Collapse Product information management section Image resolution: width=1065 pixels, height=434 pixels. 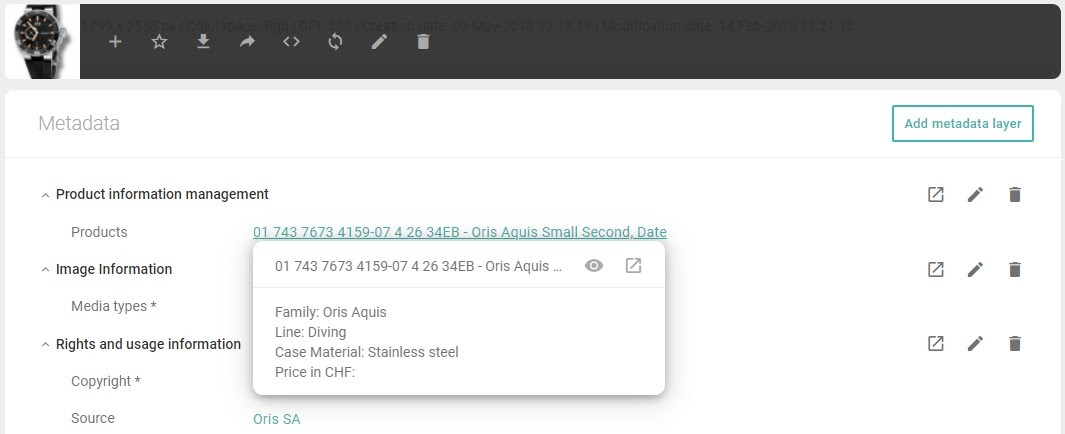coord(46,195)
